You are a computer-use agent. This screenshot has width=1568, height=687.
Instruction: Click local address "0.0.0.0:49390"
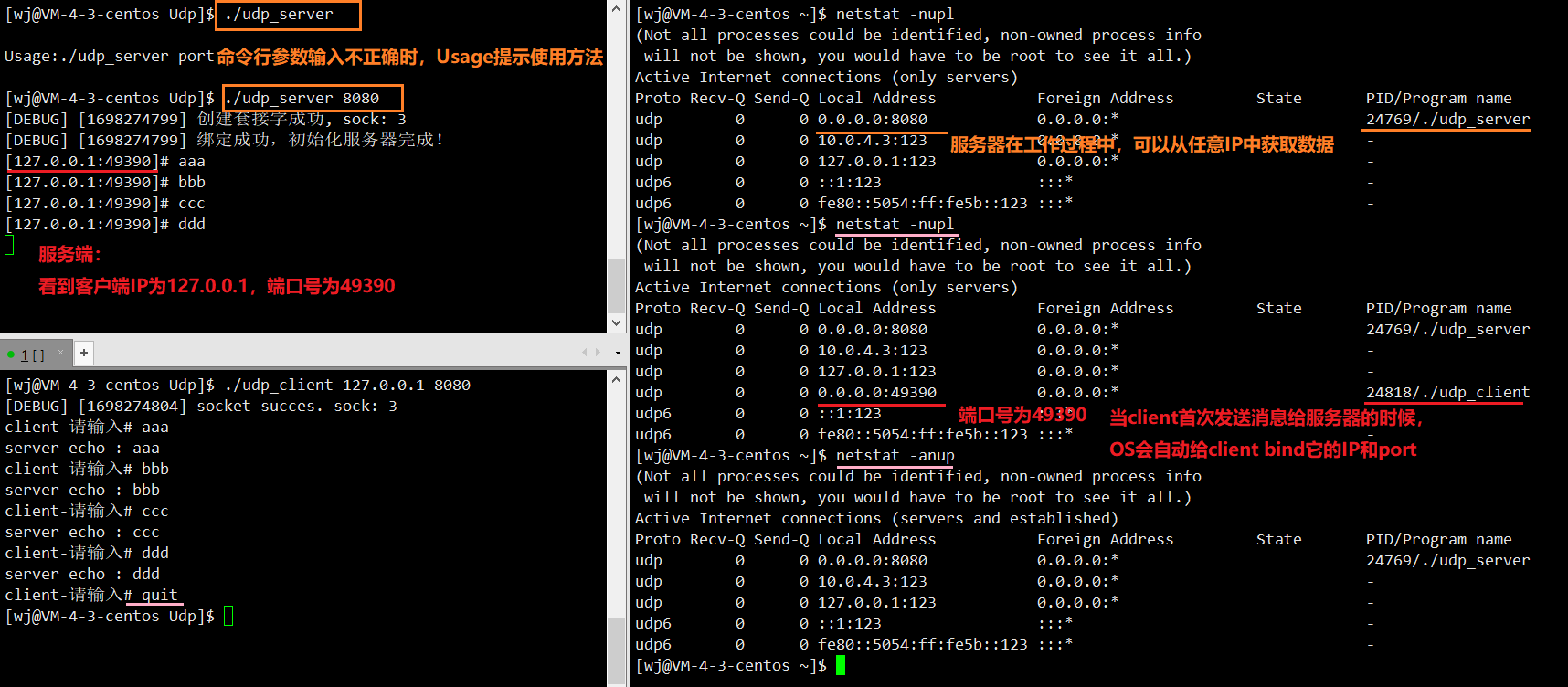[876, 392]
